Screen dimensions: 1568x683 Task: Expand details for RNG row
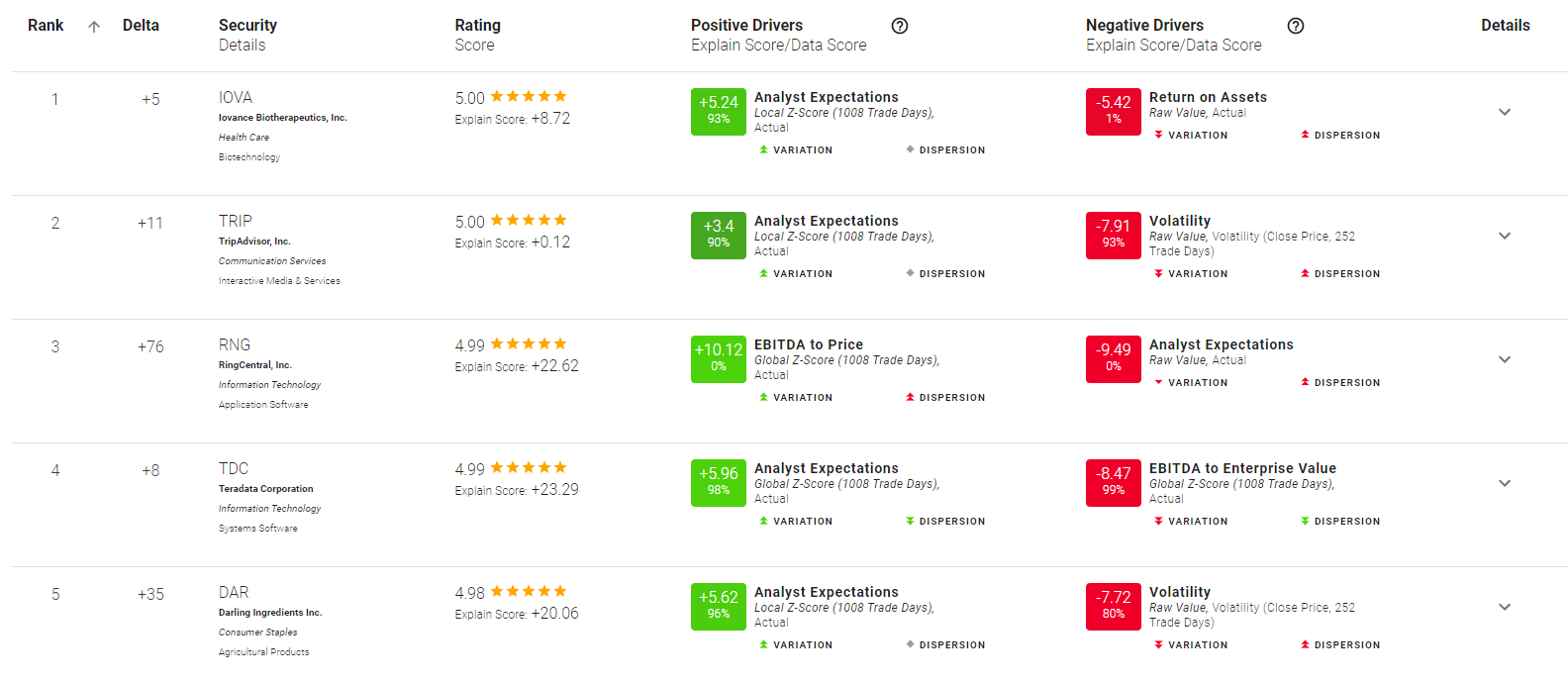pos(1505,359)
